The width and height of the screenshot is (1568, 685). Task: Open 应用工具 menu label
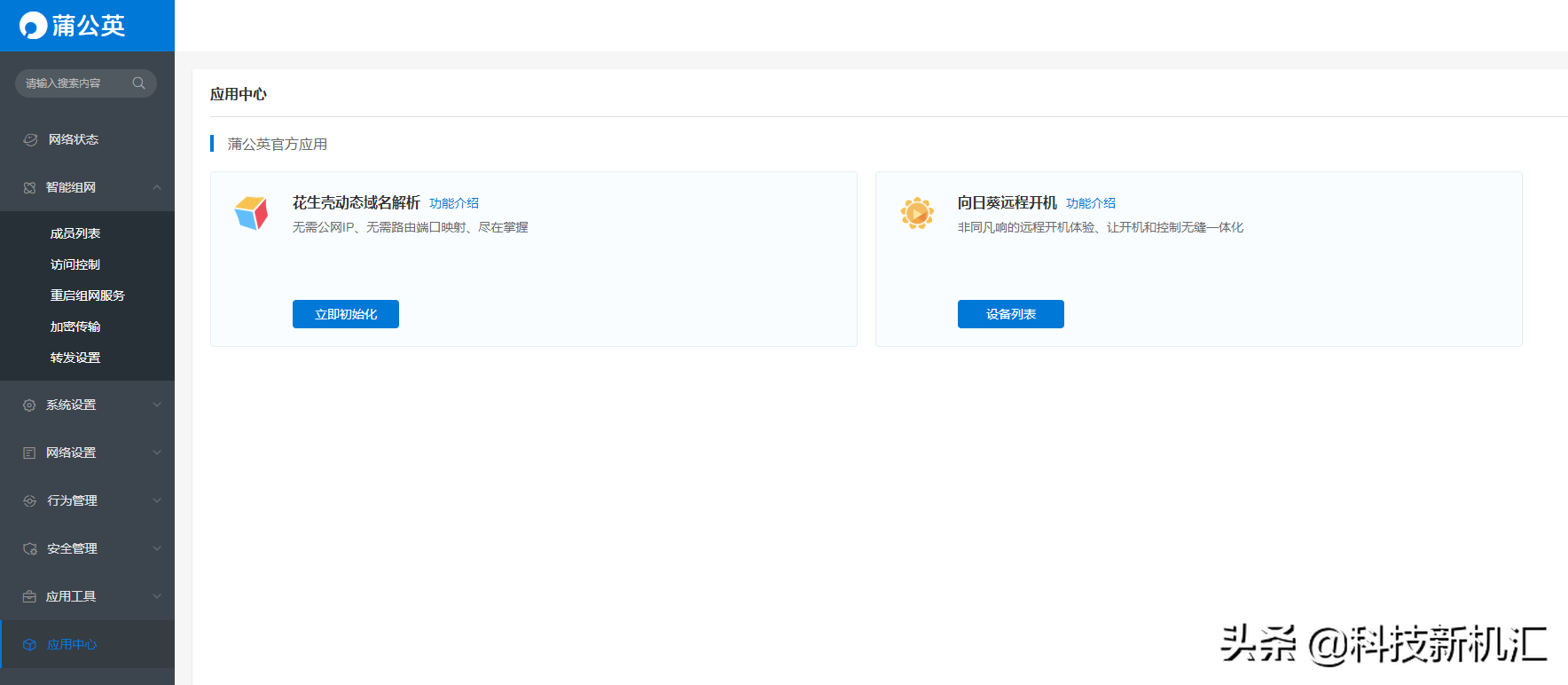pos(71,596)
